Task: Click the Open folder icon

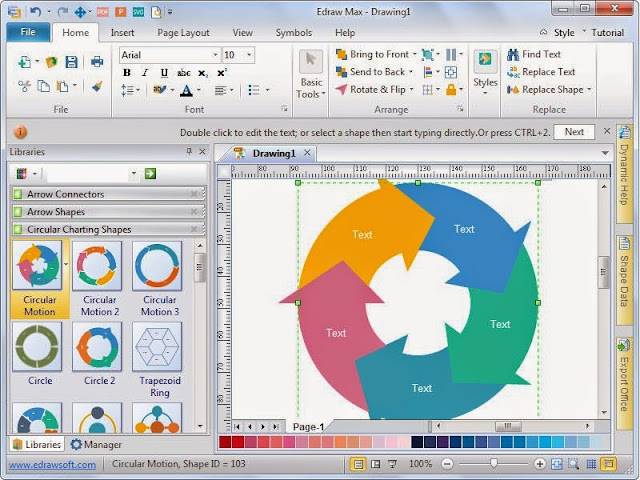Action: (x=51, y=62)
